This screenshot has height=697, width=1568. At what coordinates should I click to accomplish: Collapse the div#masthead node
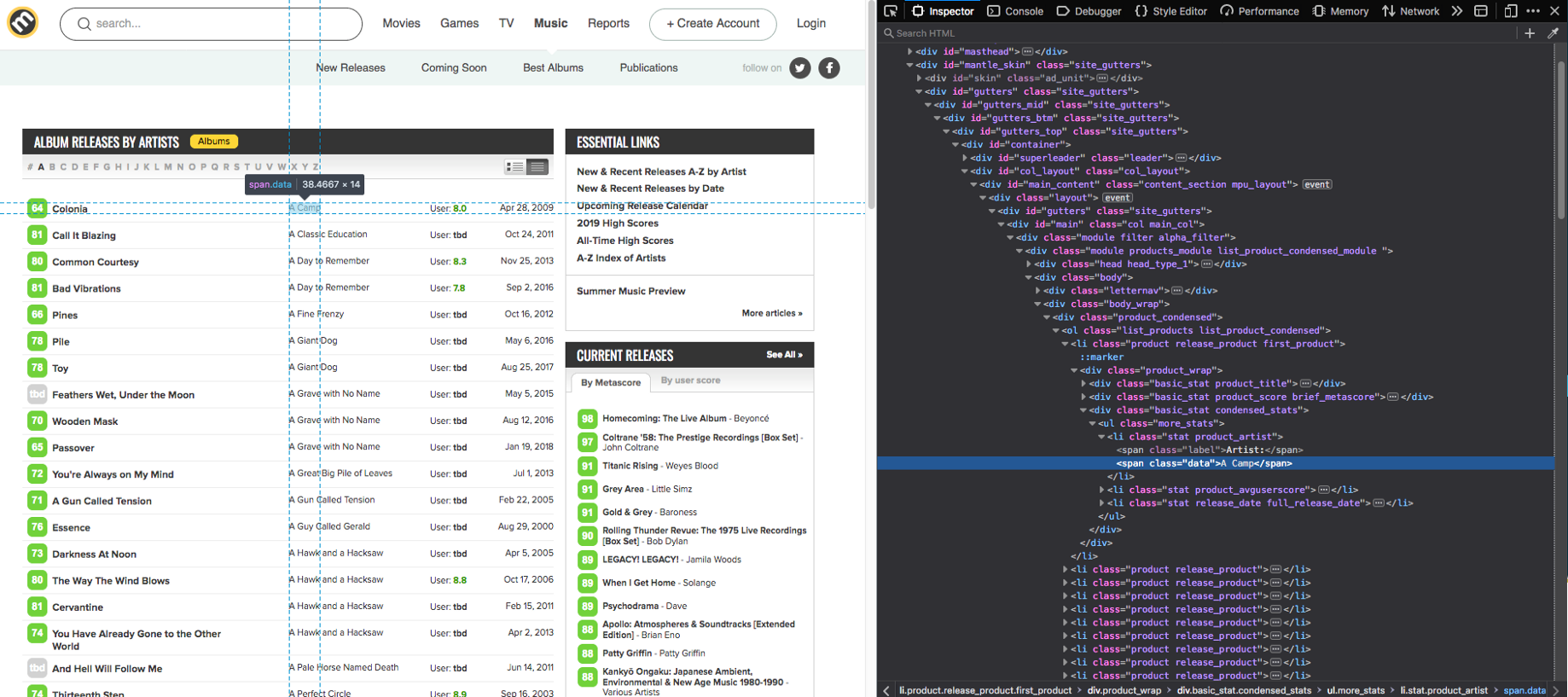[x=910, y=52]
